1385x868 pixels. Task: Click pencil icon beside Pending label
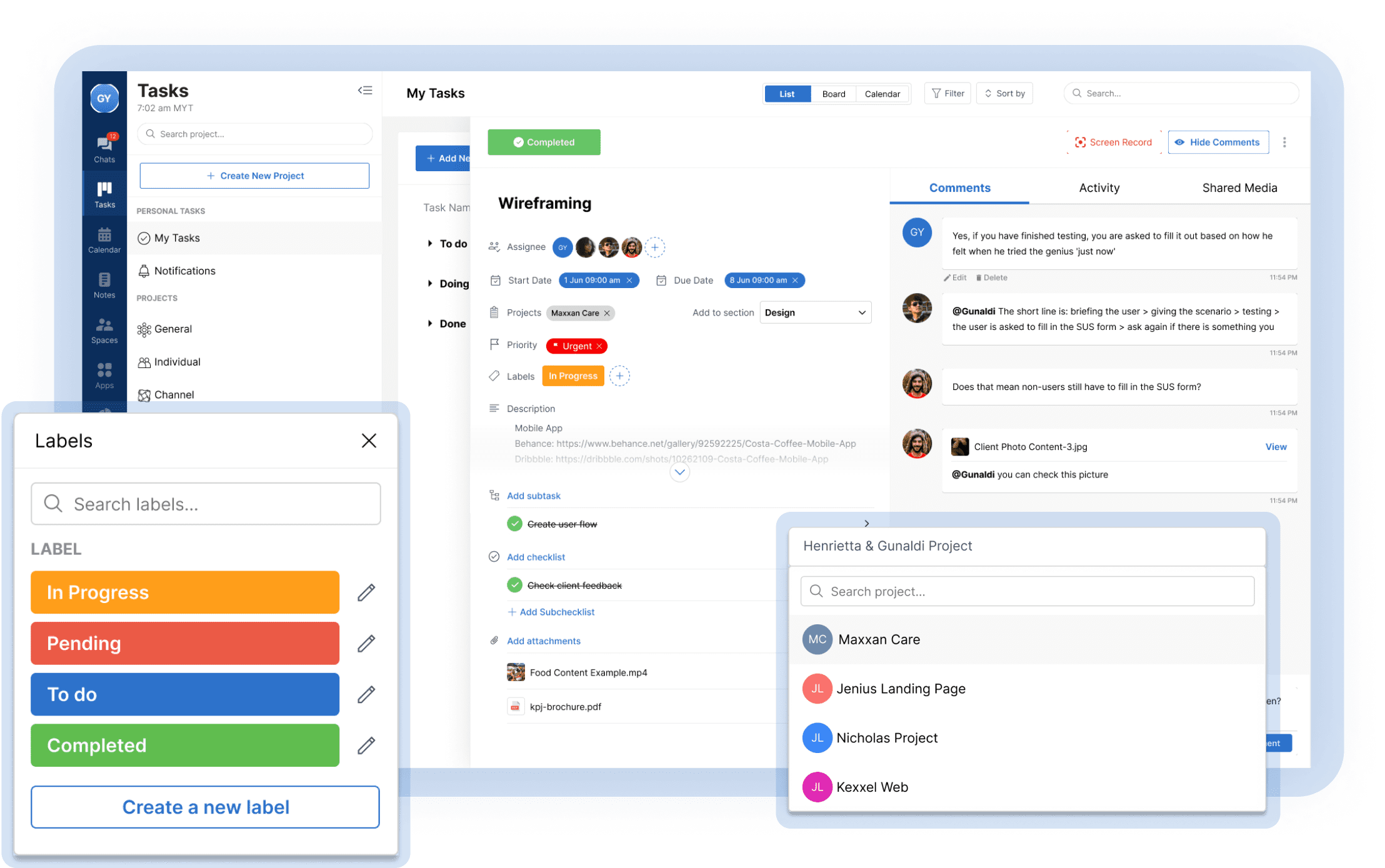(366, 643)
